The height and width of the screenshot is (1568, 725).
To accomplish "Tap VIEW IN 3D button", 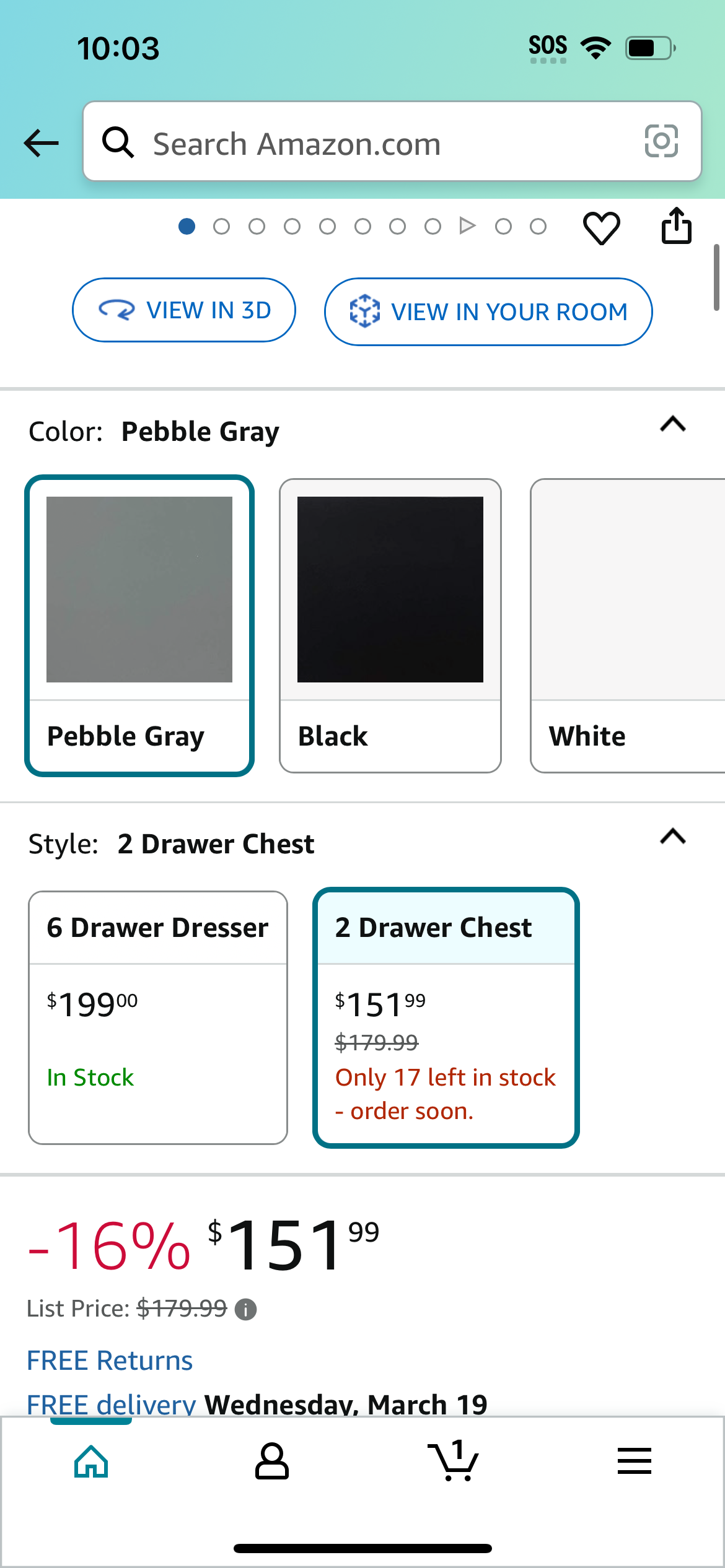I will pyautogui.click(x=184, y=310).
